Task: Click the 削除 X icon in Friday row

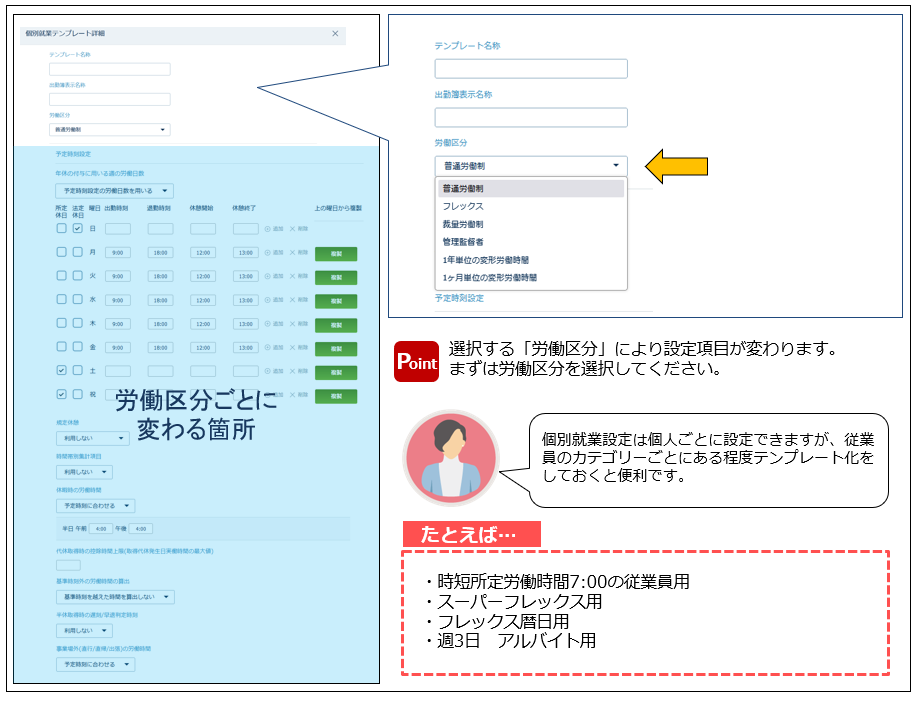Action: point(292,347)
